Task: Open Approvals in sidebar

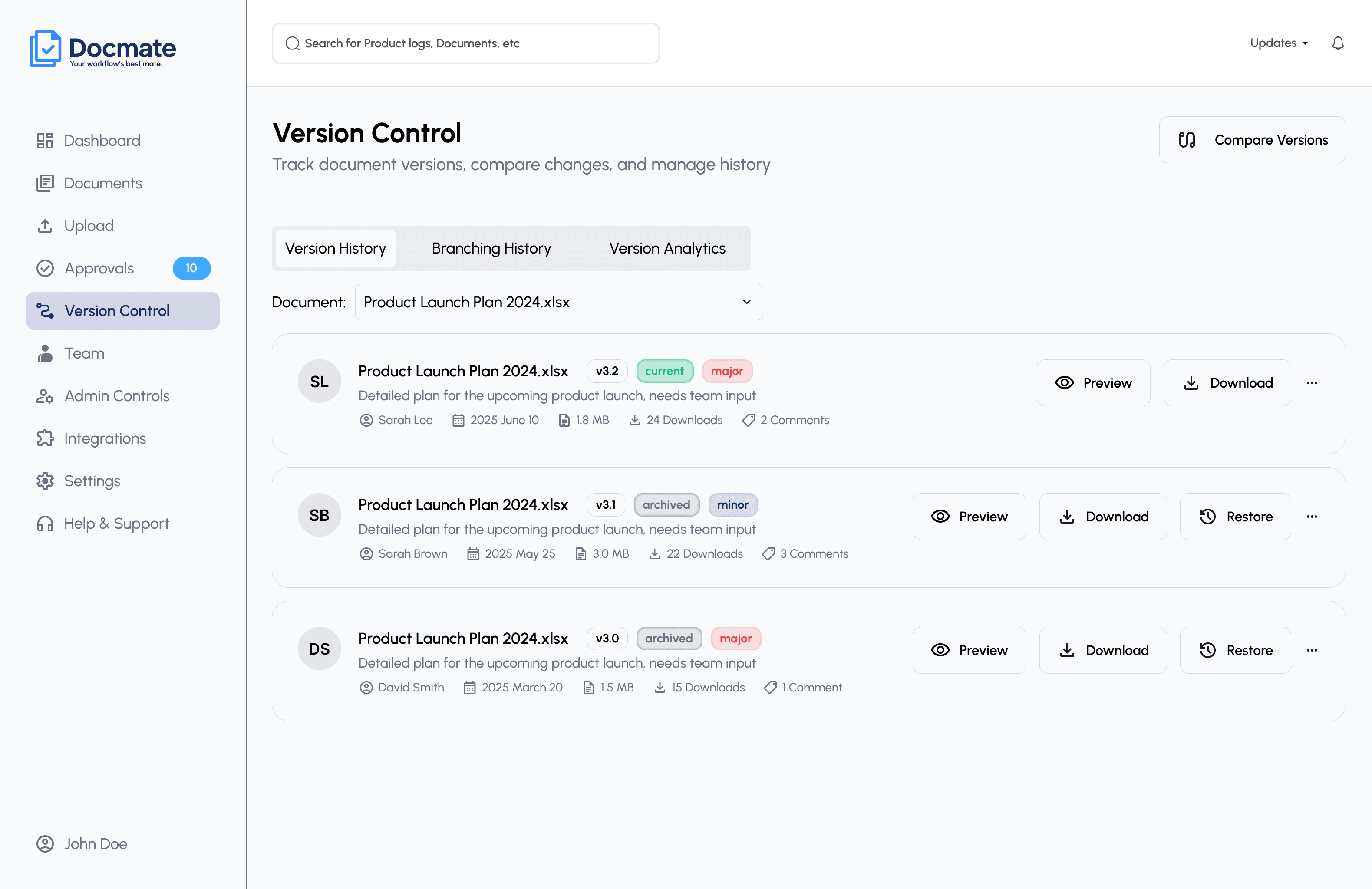Action: click(x=123, y=268)
